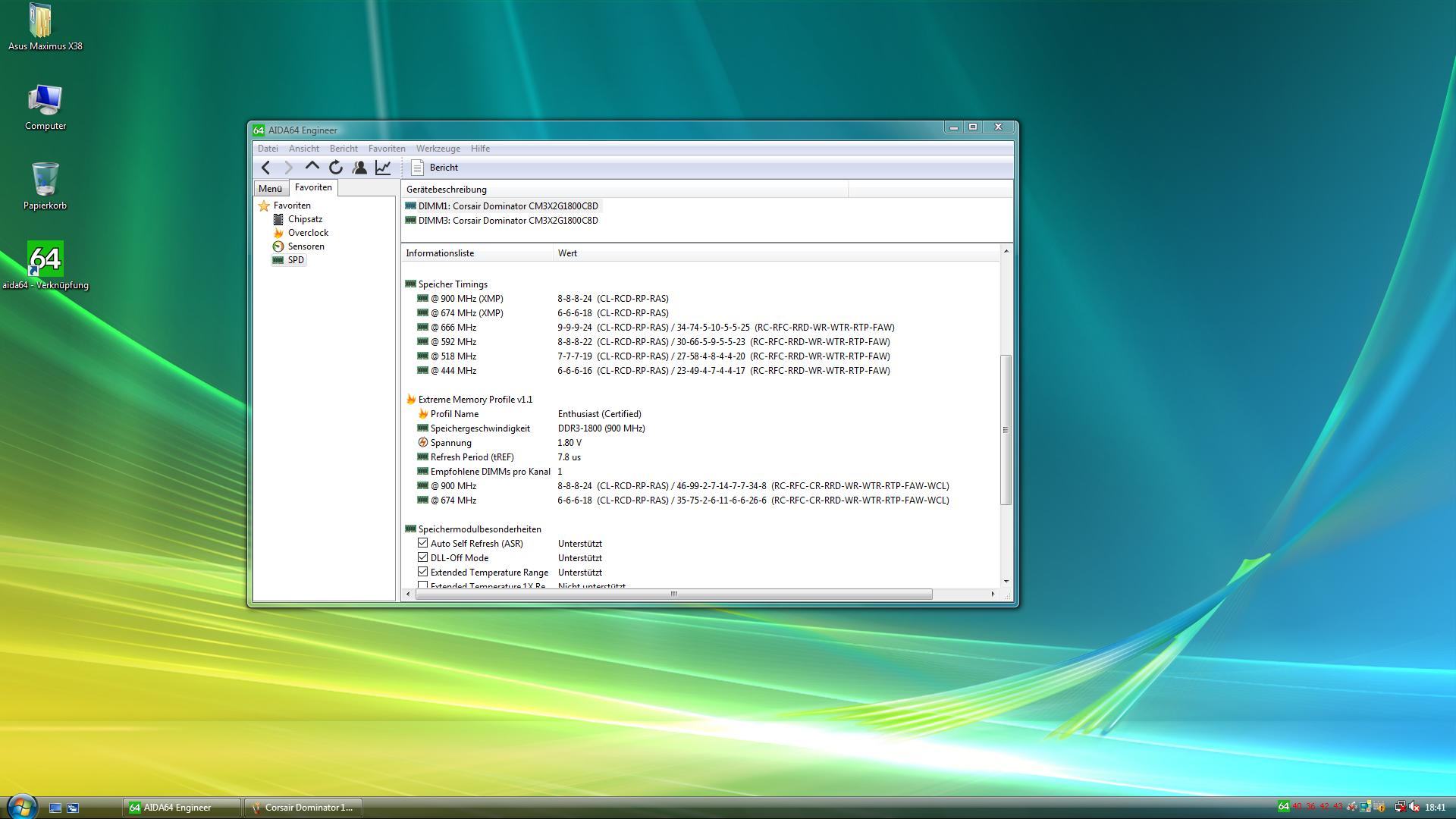Select the Speichergeschwindigkeit row
This screenshot has width=1456, height=819.
[701, 428]
